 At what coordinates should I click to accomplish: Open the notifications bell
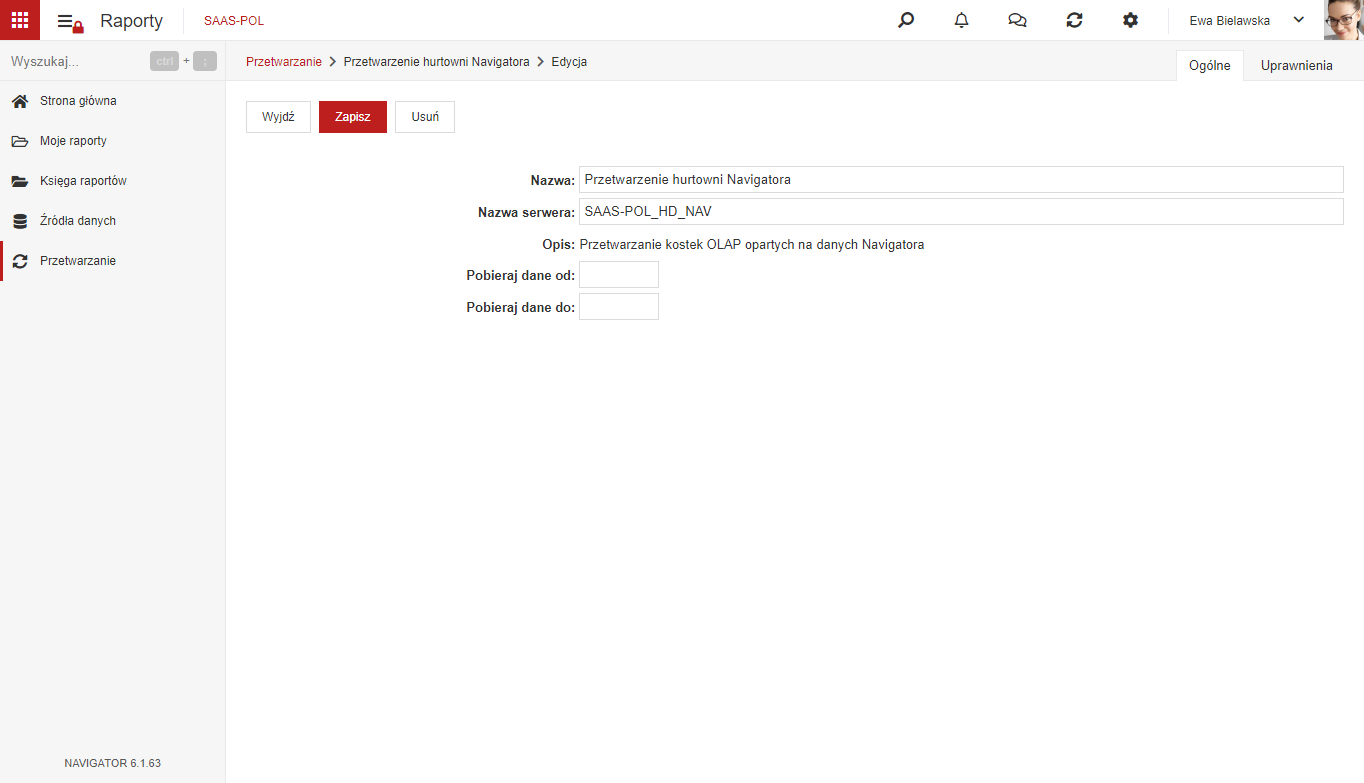tap(962, 20)
